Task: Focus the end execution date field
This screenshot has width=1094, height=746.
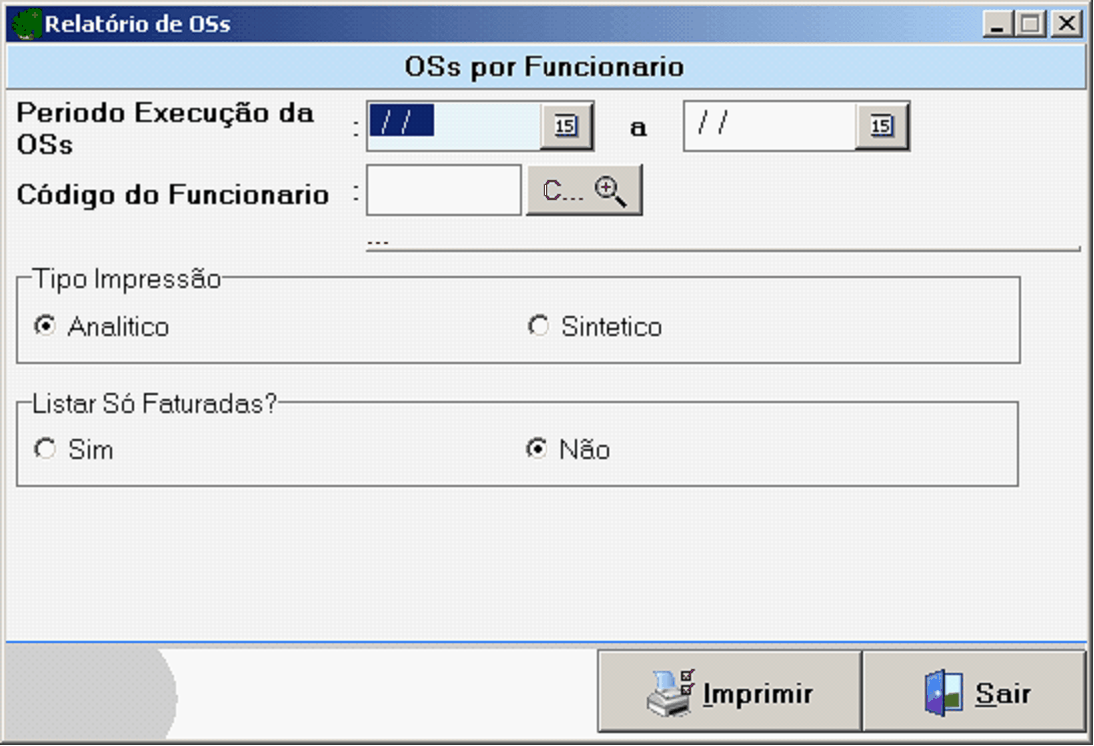Action: [768, 126]
